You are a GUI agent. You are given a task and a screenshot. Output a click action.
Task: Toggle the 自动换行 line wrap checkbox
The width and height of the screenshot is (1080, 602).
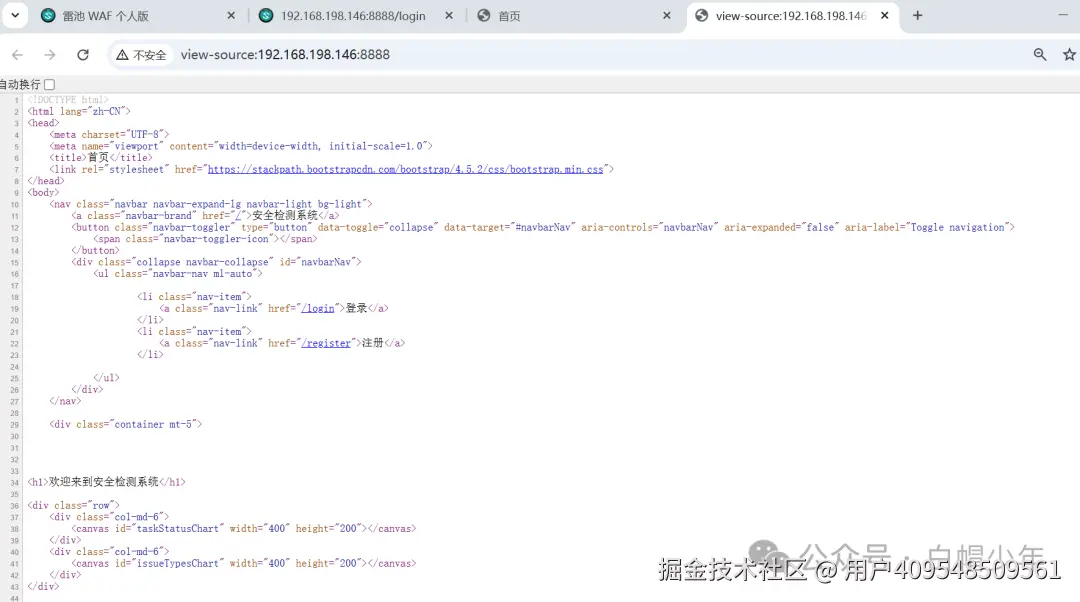[50, 85]
